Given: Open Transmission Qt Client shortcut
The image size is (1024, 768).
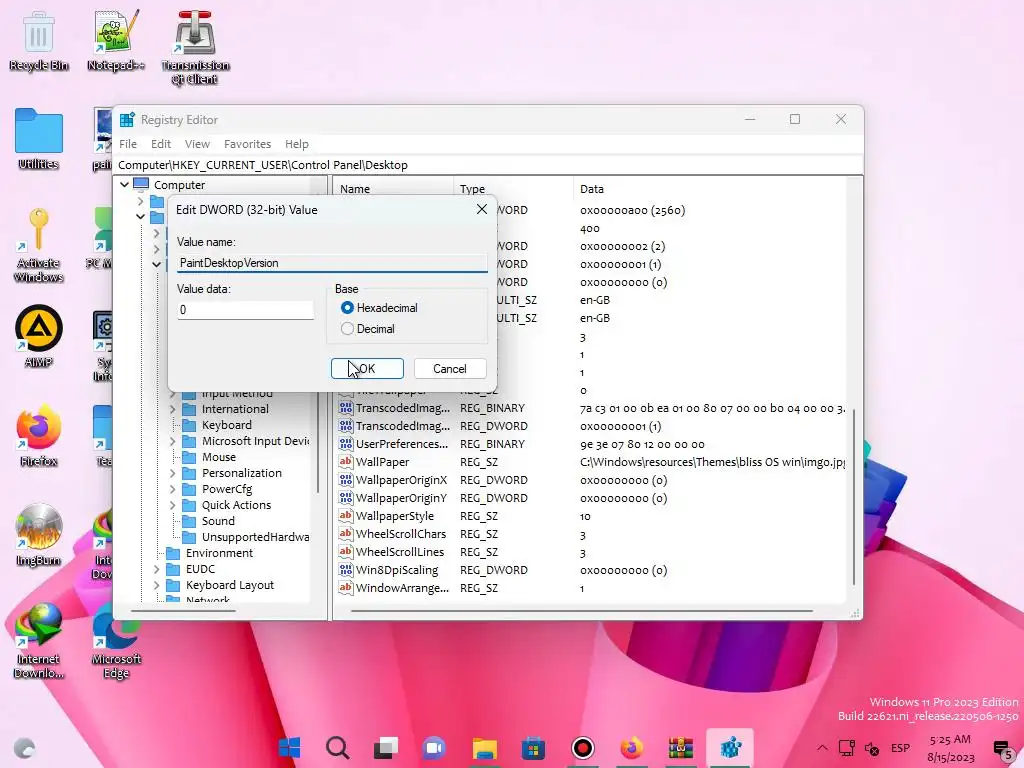Looking at the screenshot, I should tap(195, 47).
